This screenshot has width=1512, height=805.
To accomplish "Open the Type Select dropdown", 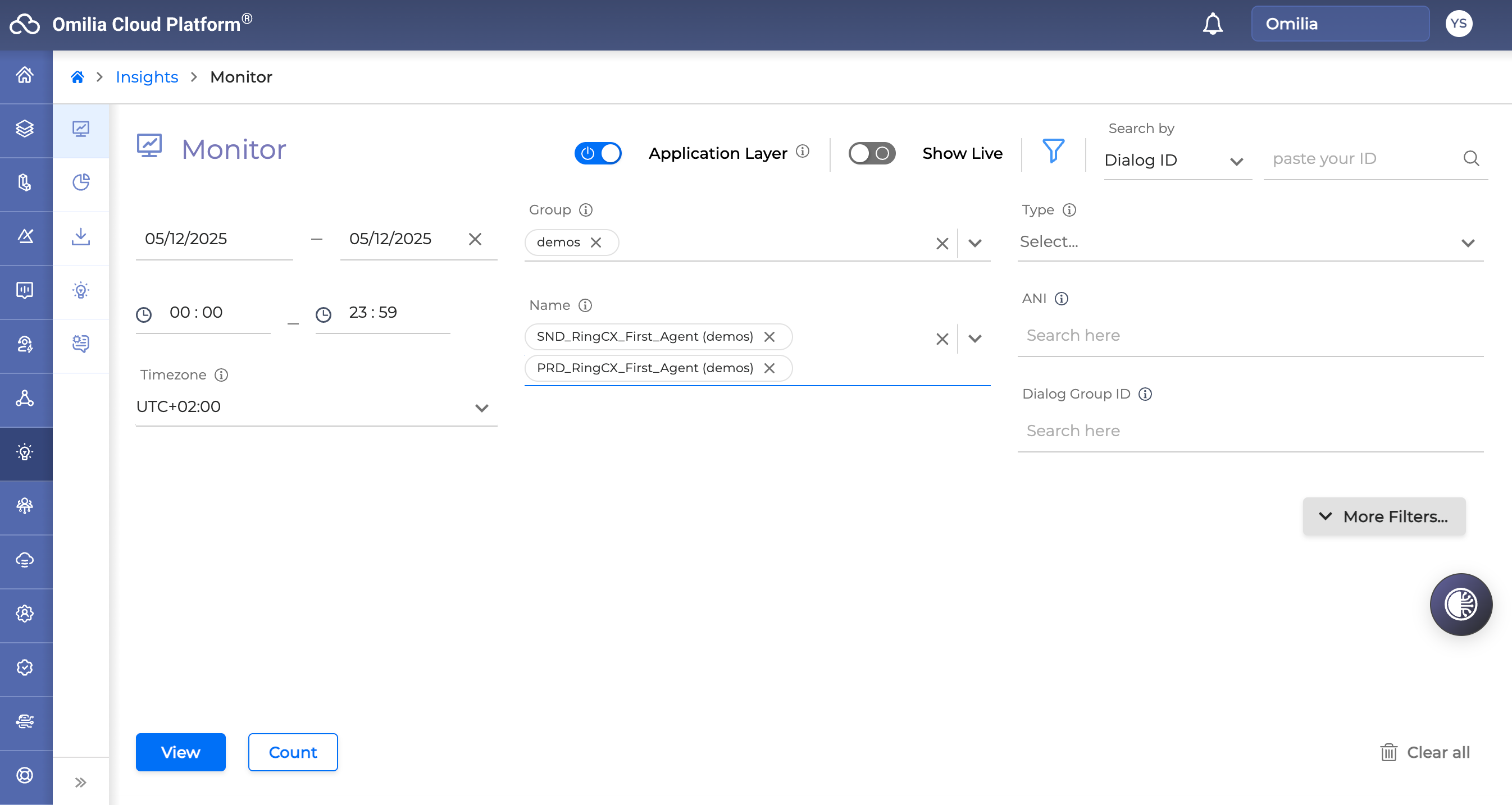I will coord(1250,243).
